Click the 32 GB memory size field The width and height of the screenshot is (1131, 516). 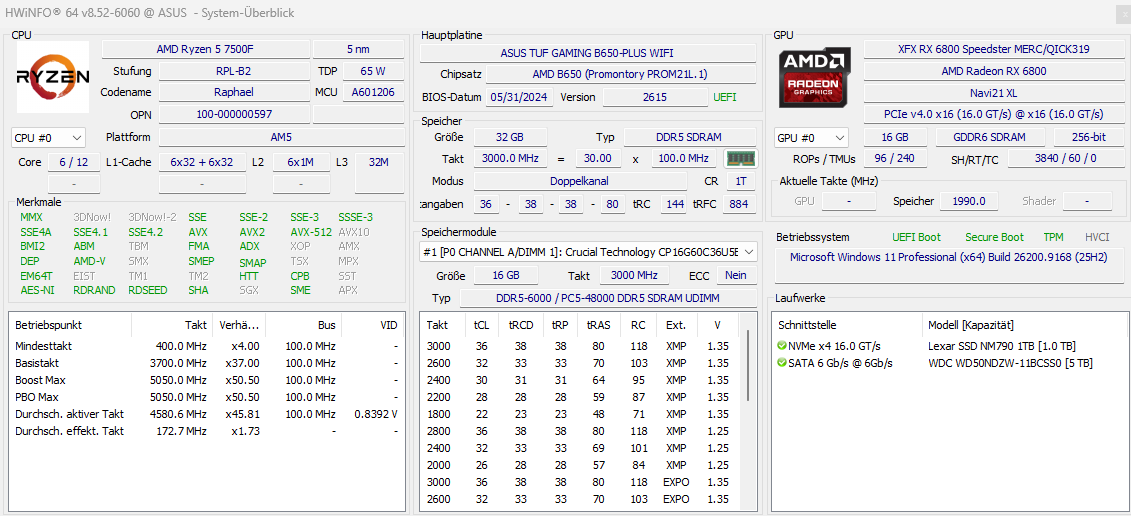509,137
